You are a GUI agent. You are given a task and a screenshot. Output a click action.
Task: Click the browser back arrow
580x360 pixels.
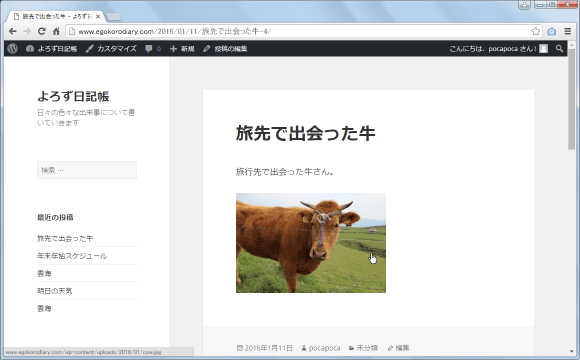tap(13, 31)
